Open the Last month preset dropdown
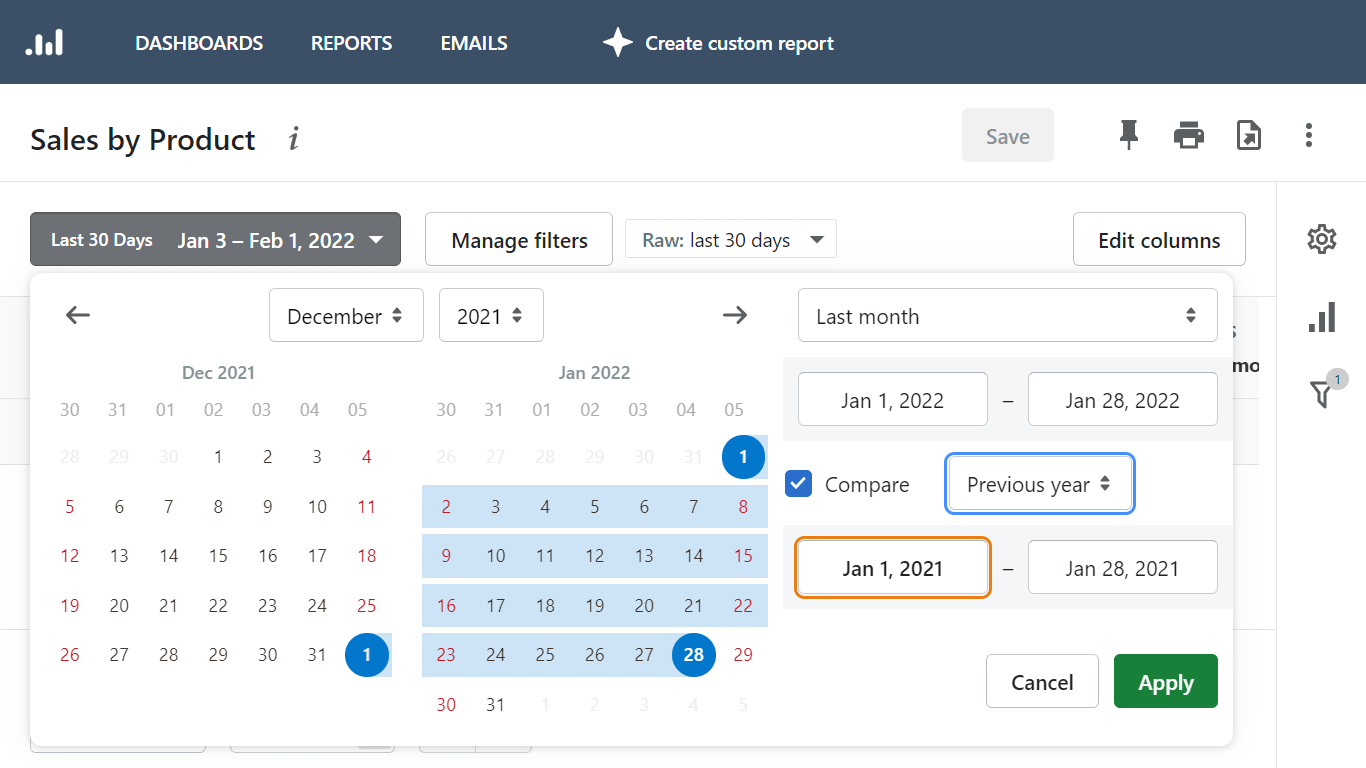Image resolution: width=1366 pixels, height=768 pixels. [1007, 315]
